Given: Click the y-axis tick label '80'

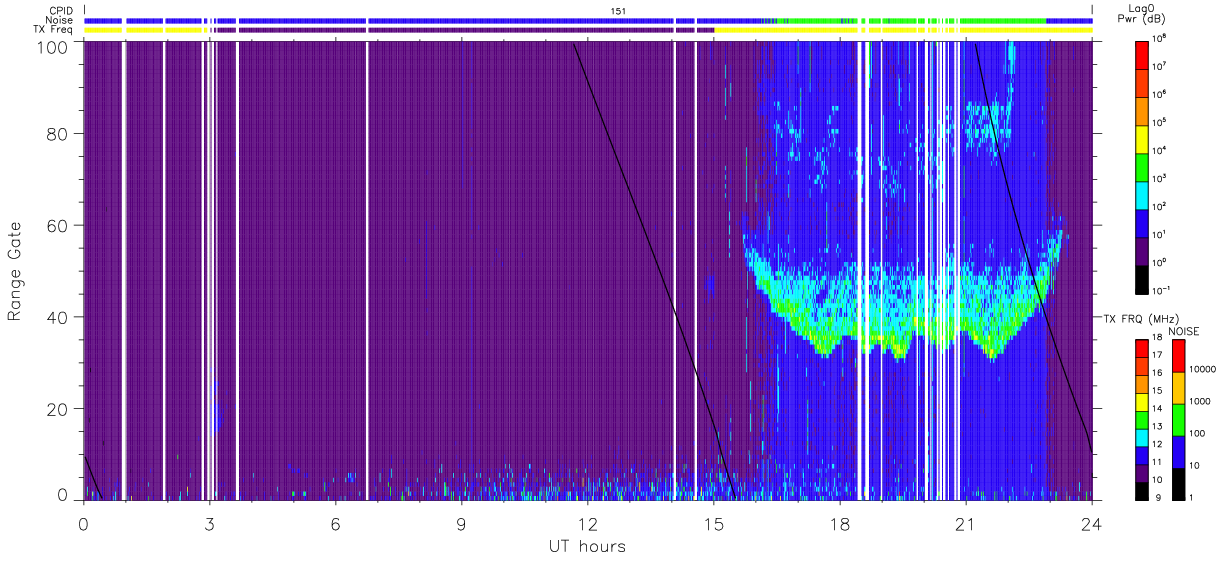Looking at the screenshot, I should [58, 134].
